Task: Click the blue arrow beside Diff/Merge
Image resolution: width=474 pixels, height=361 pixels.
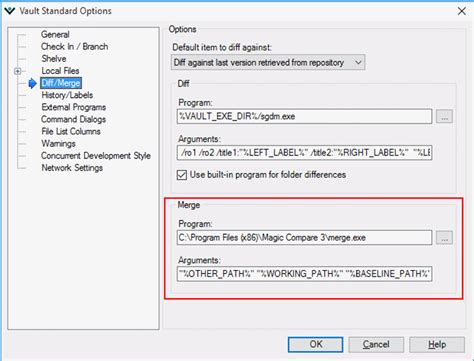Action: click(x=32, y=83)
